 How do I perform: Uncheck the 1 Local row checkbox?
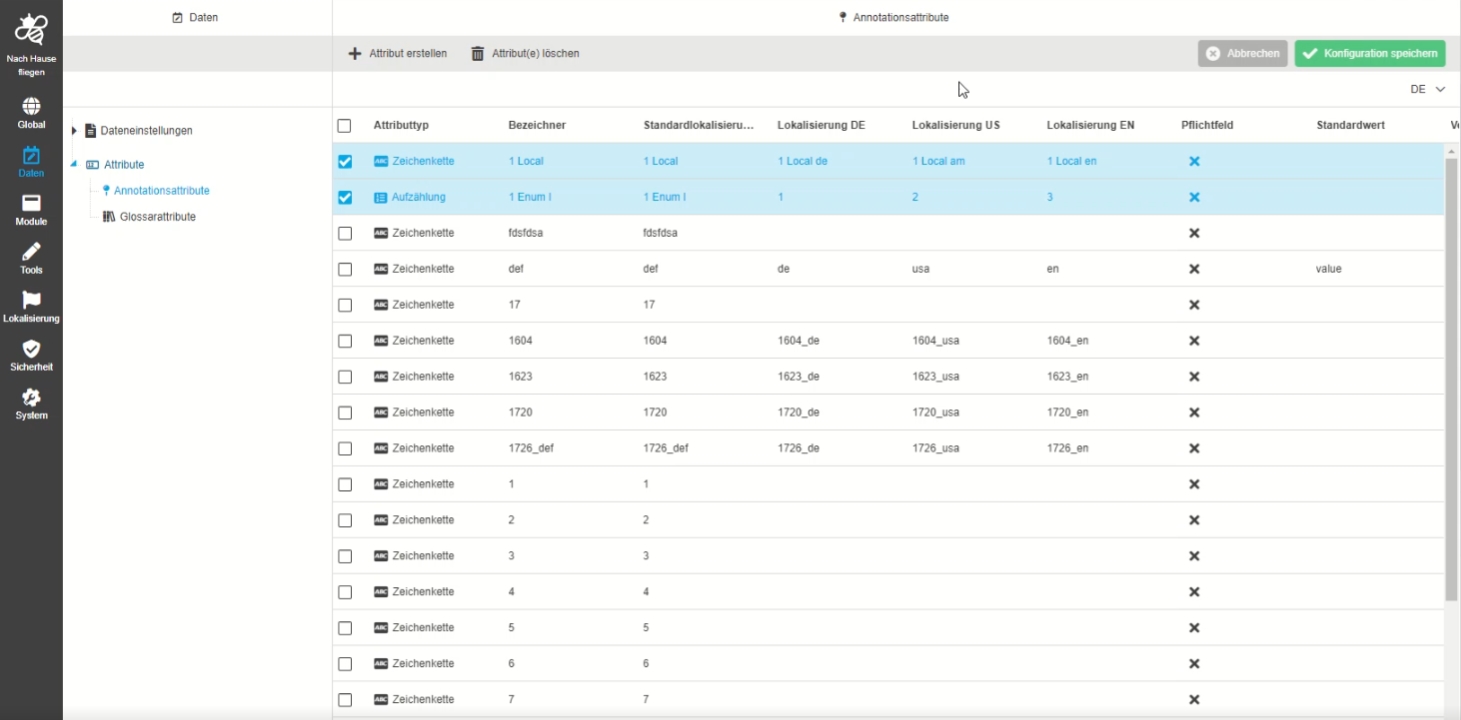(345, 162)
